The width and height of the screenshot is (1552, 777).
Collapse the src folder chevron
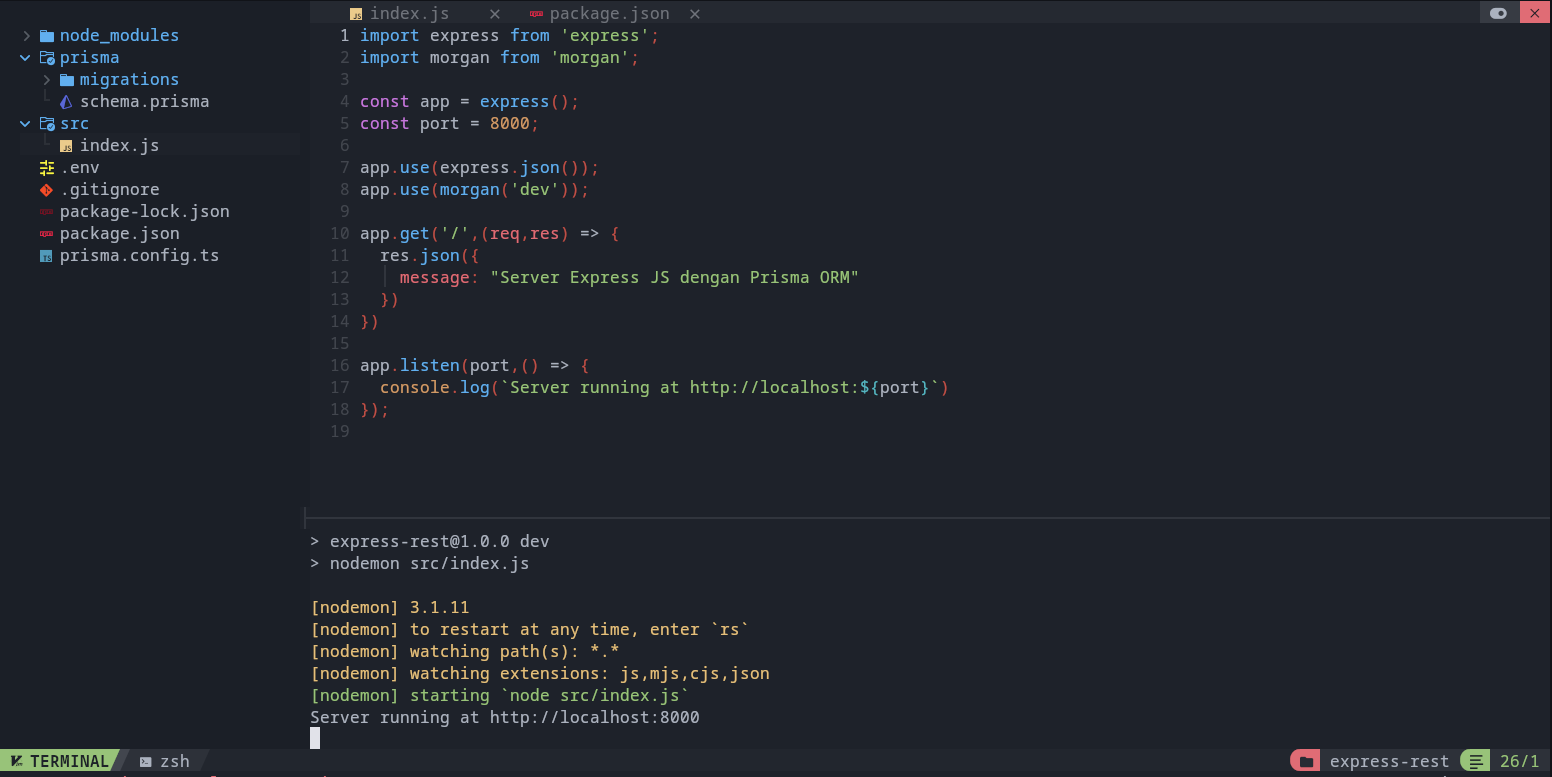tap(26, 124)
